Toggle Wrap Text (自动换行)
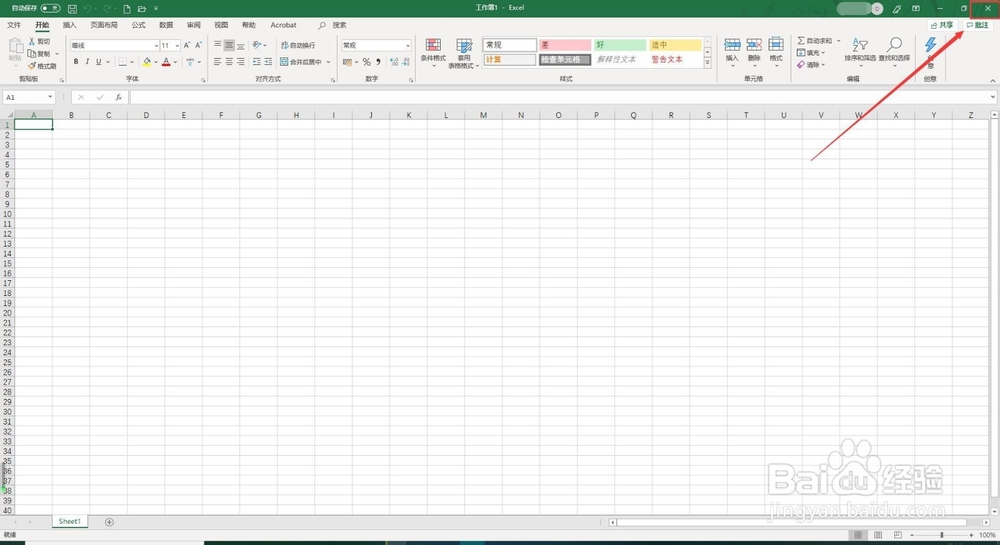The height and width of the screenshot is (545, 1000). (x=298, y=45)
